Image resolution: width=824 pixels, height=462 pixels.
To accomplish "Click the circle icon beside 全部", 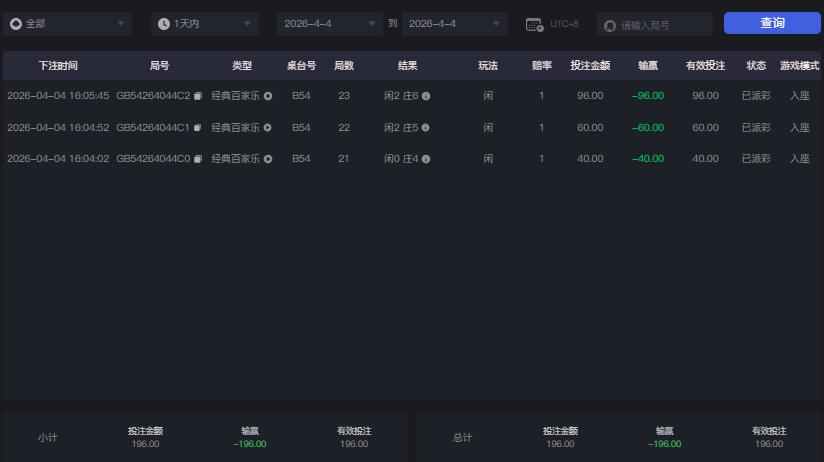I will pos(16,24).
